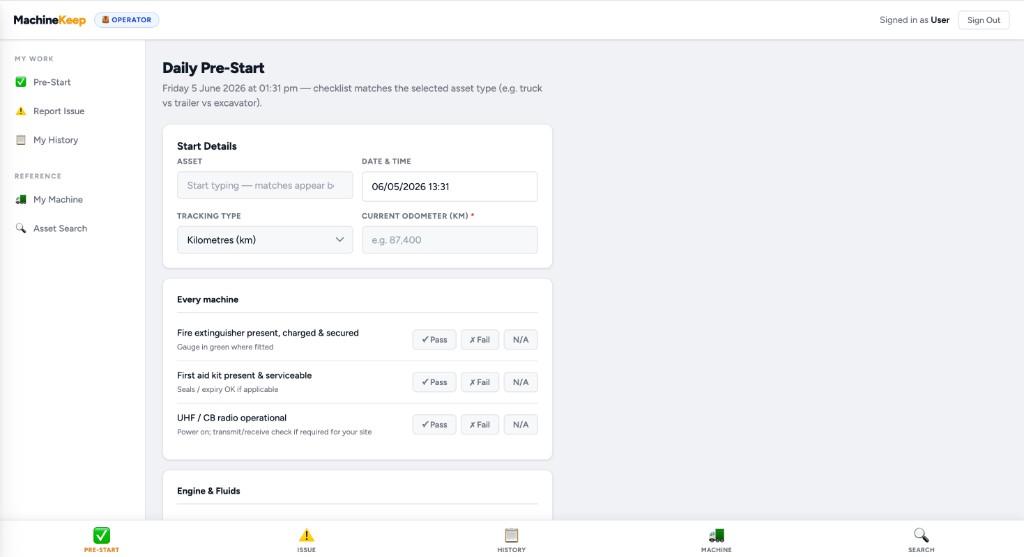The height and width of the screenshot is (557, 1024).
Task: Select the Machine truck icon in bottom bar
Action: [x=716, y=535]
